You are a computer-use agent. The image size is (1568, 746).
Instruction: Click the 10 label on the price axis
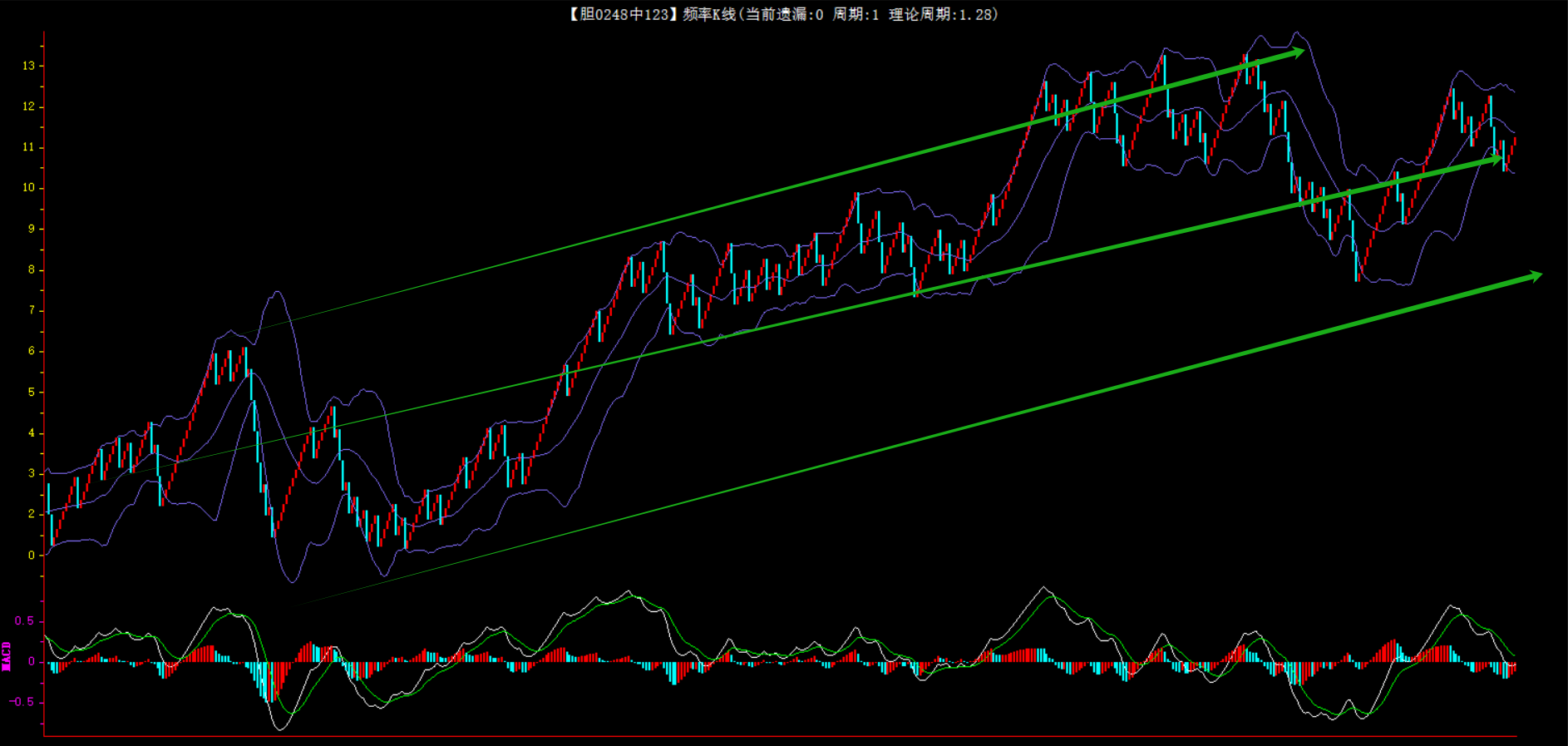29,188
